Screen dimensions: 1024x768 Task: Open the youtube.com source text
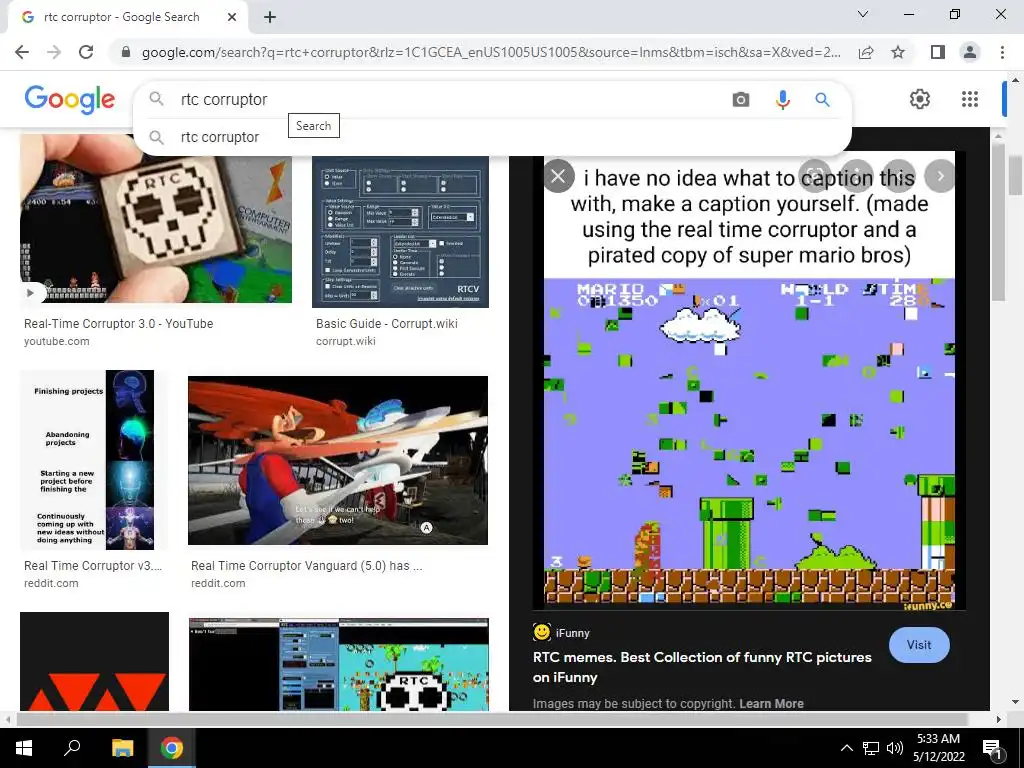[x=57, y=341]
